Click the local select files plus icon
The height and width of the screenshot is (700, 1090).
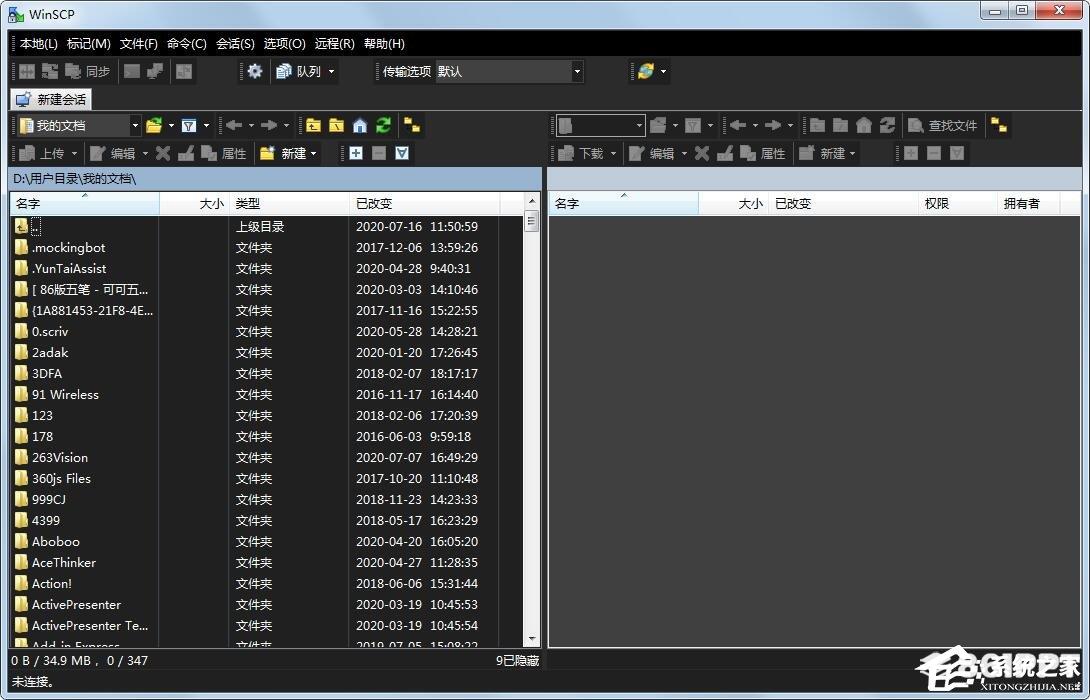point(356,153)
